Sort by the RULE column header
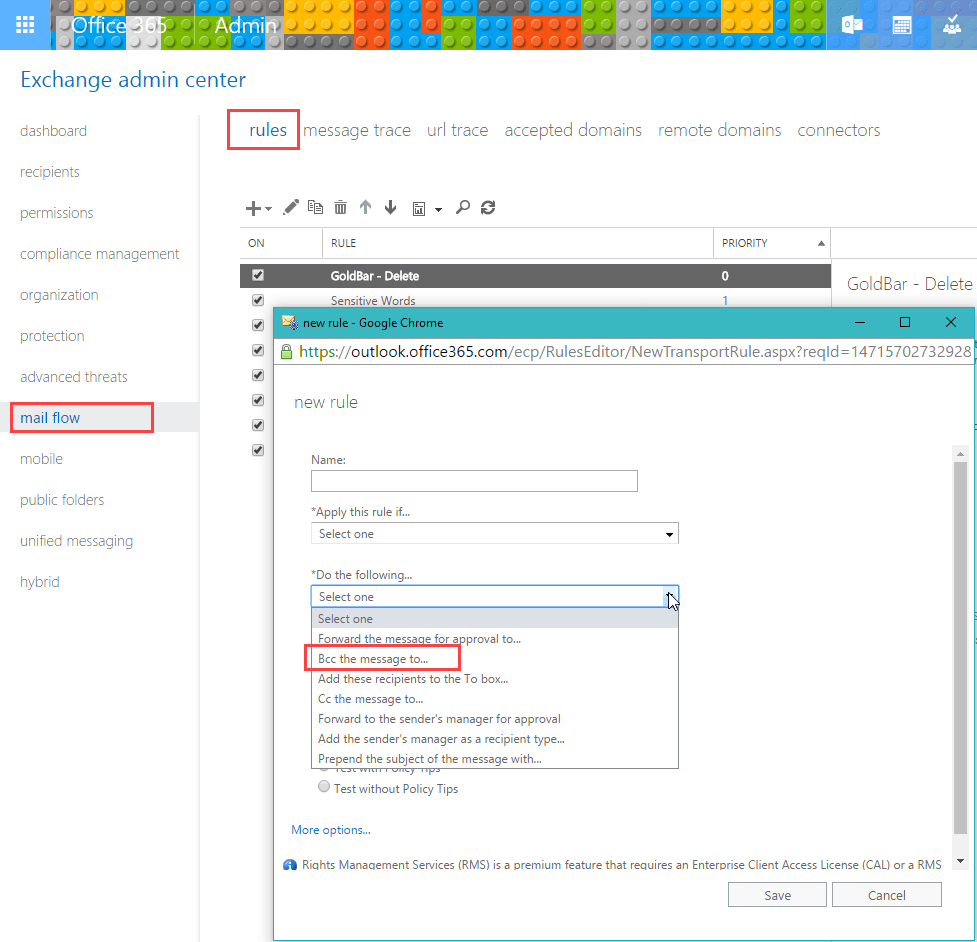The width and height of the screenshot is (977, 942). [x=517, y=243]
